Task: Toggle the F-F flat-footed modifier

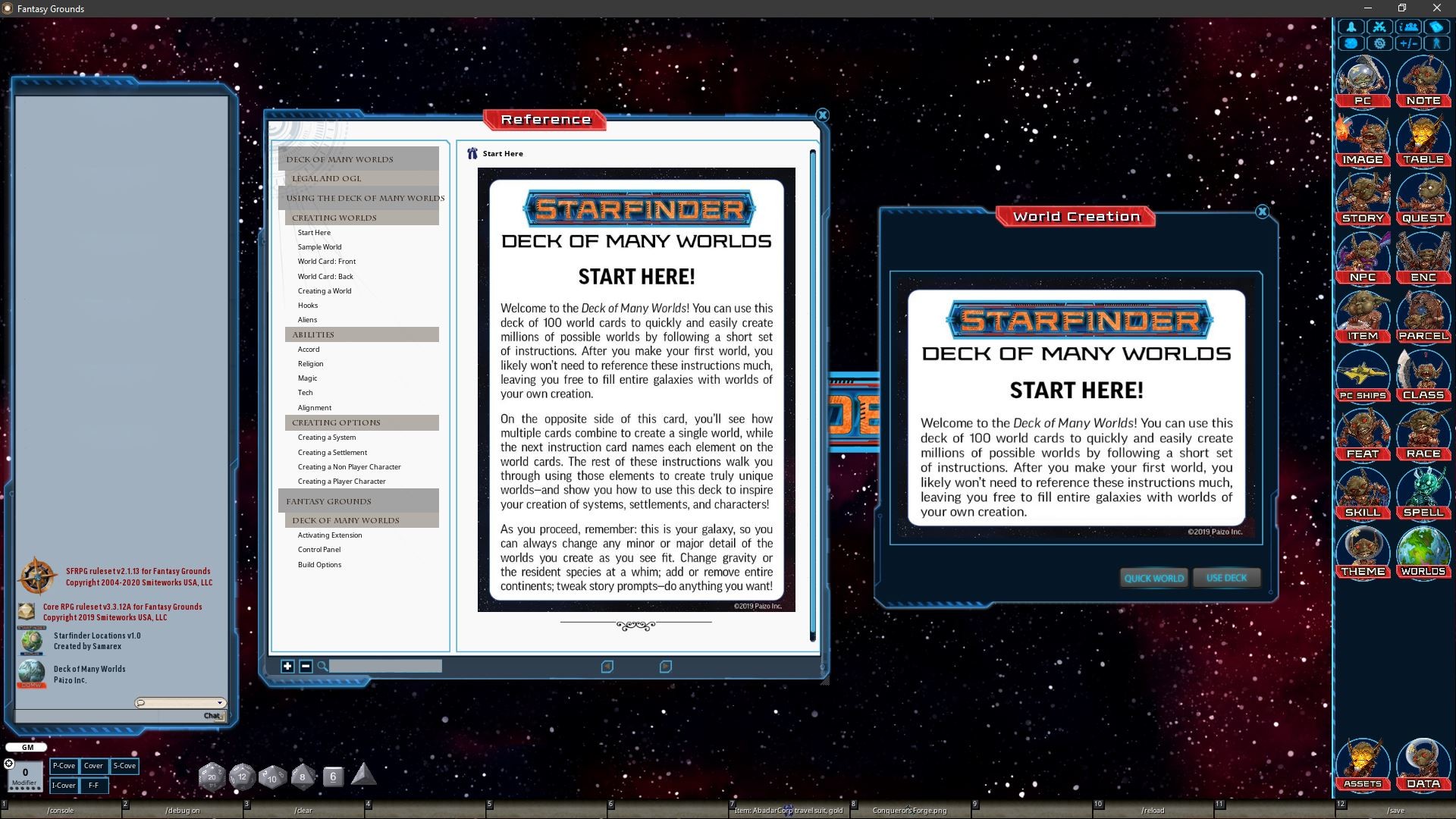Action: [x=93, y=786]
